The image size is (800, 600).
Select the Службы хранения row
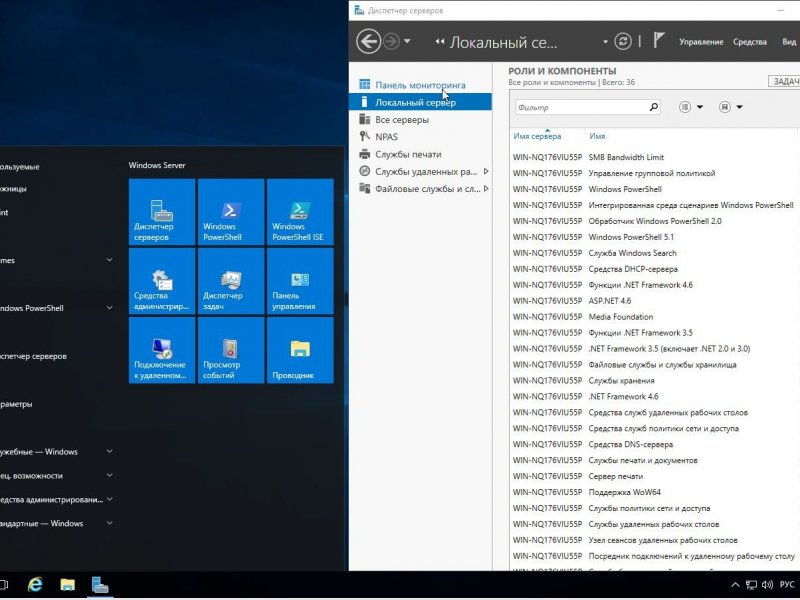[654, 381]
